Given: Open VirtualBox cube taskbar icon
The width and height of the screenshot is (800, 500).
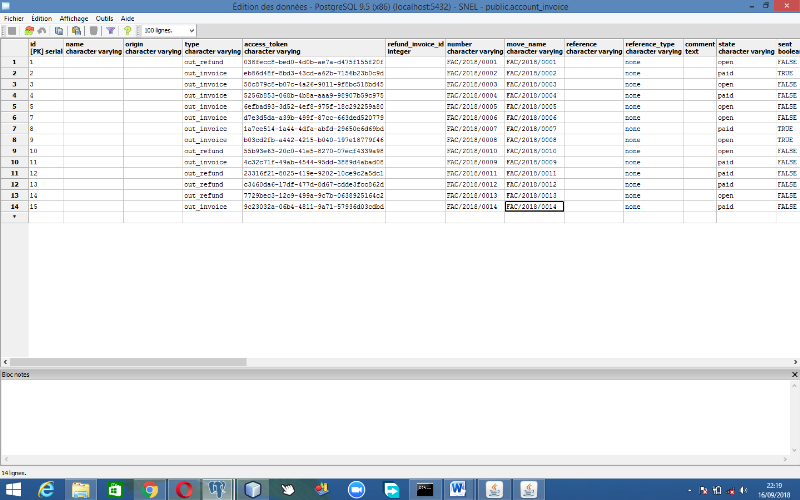Looking at the screenshot, I should 253,490.
